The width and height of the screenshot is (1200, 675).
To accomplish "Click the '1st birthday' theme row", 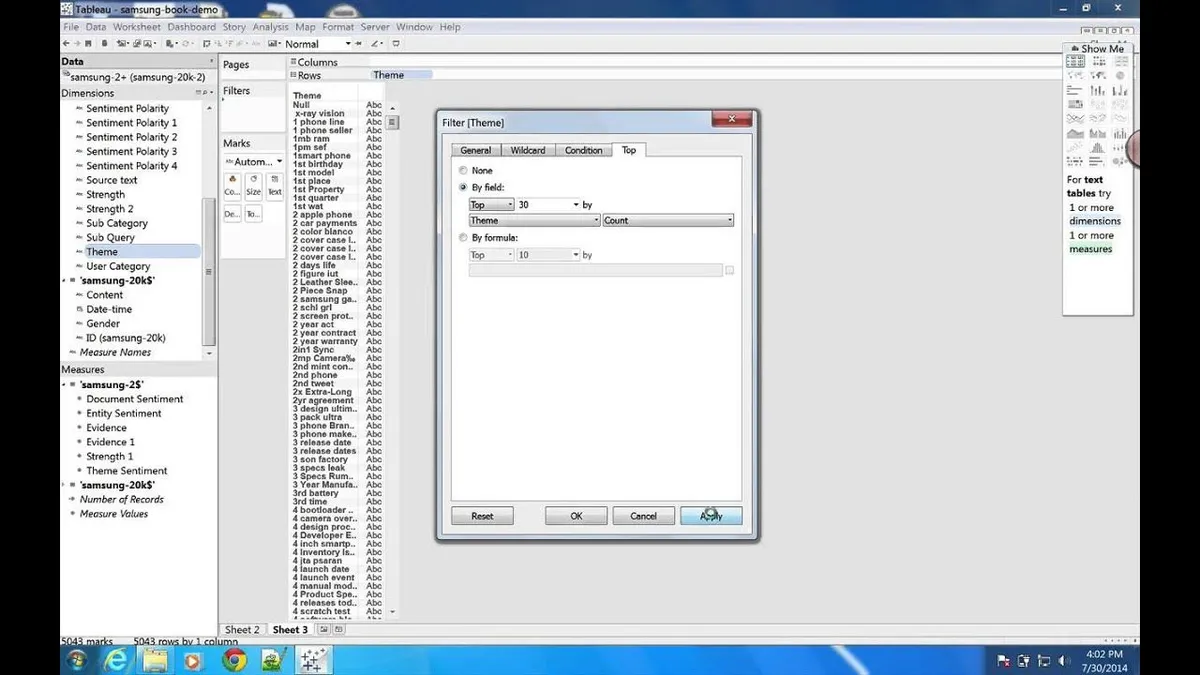I will [317, 164].
